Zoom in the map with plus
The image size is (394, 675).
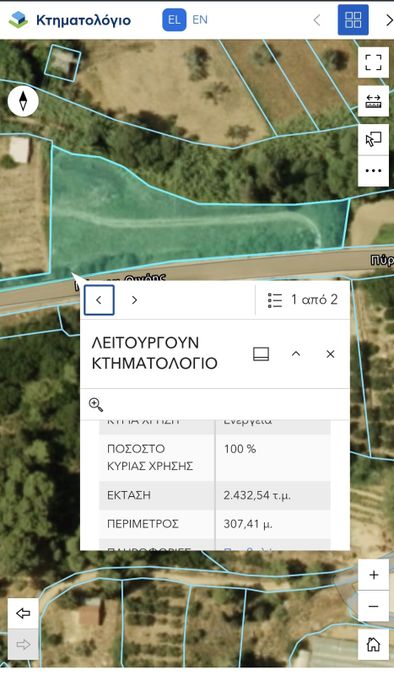pos(373,575)
